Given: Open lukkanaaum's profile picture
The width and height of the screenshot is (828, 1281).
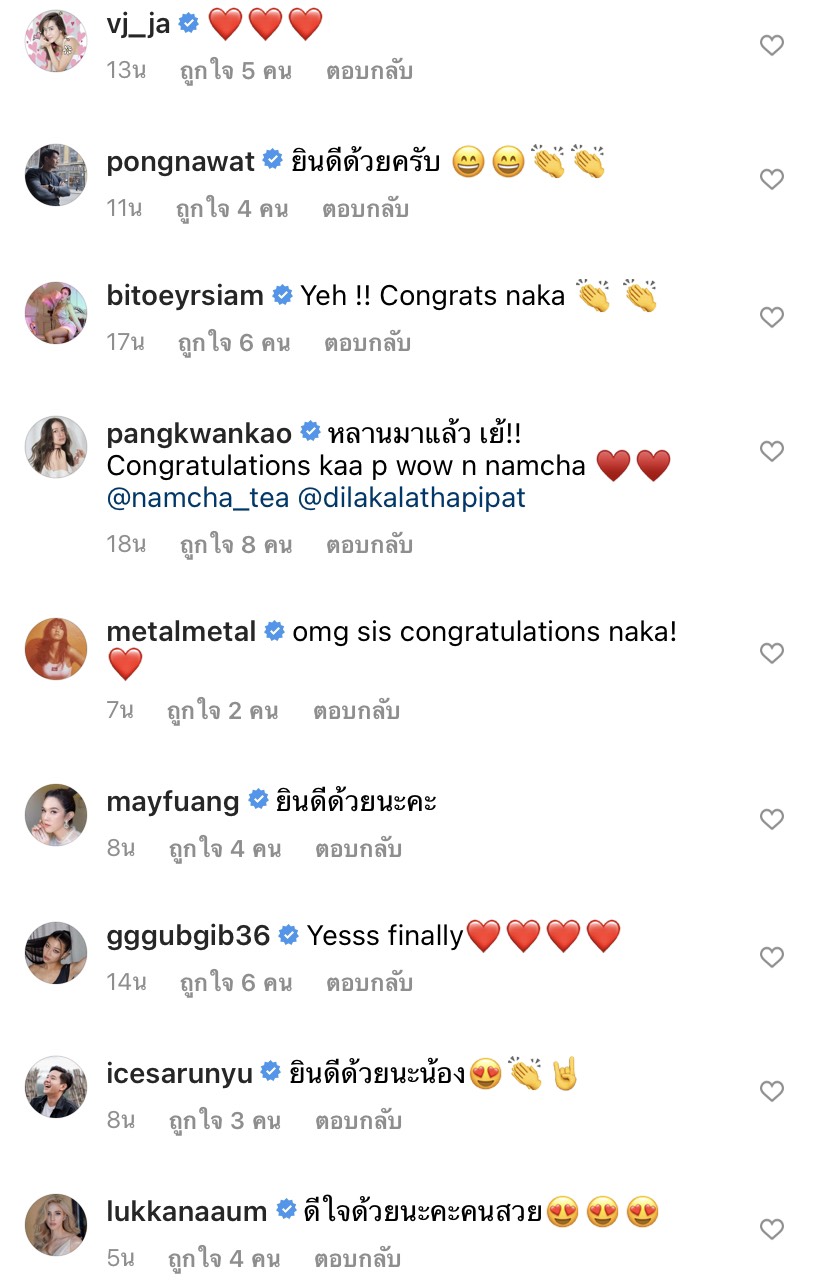Looking at the screenshot, I should coord(56,1224).
